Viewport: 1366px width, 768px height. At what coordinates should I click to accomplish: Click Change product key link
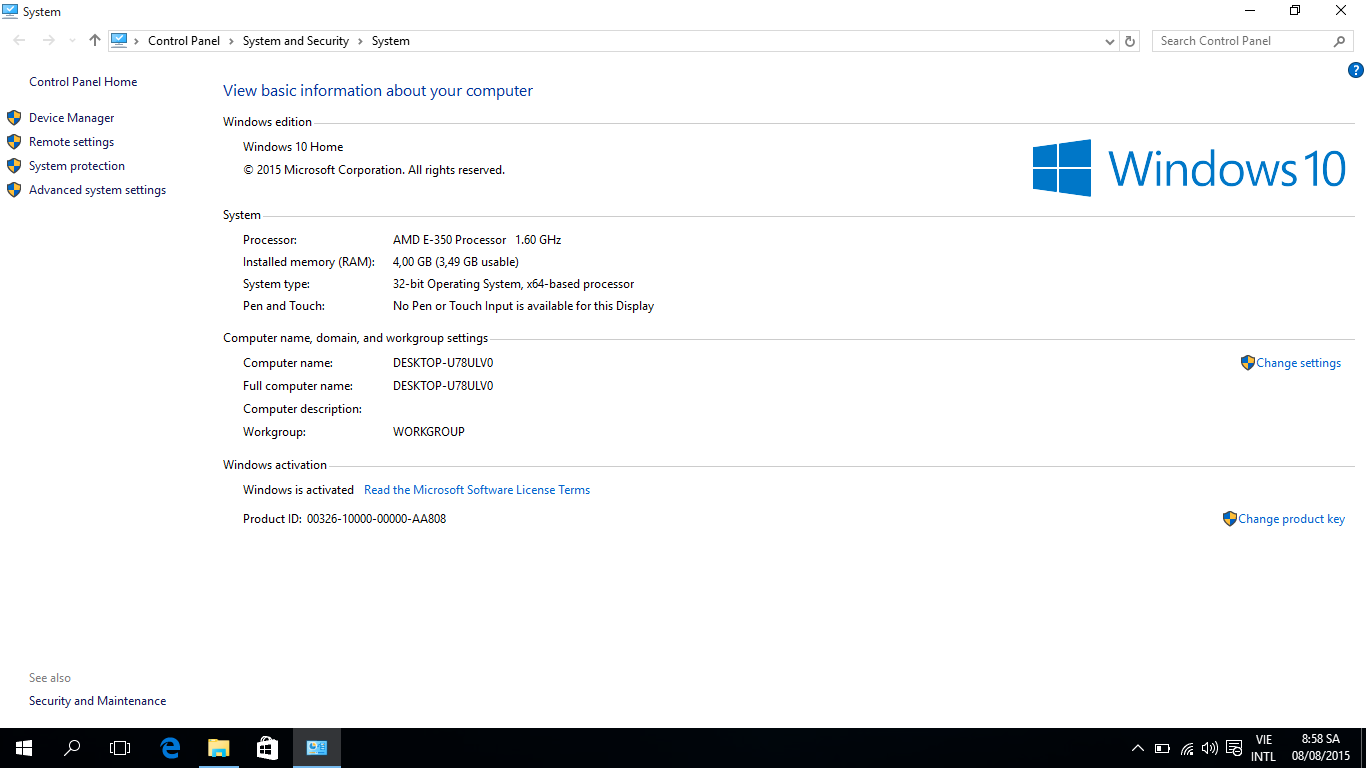[x=1291, y=519]
